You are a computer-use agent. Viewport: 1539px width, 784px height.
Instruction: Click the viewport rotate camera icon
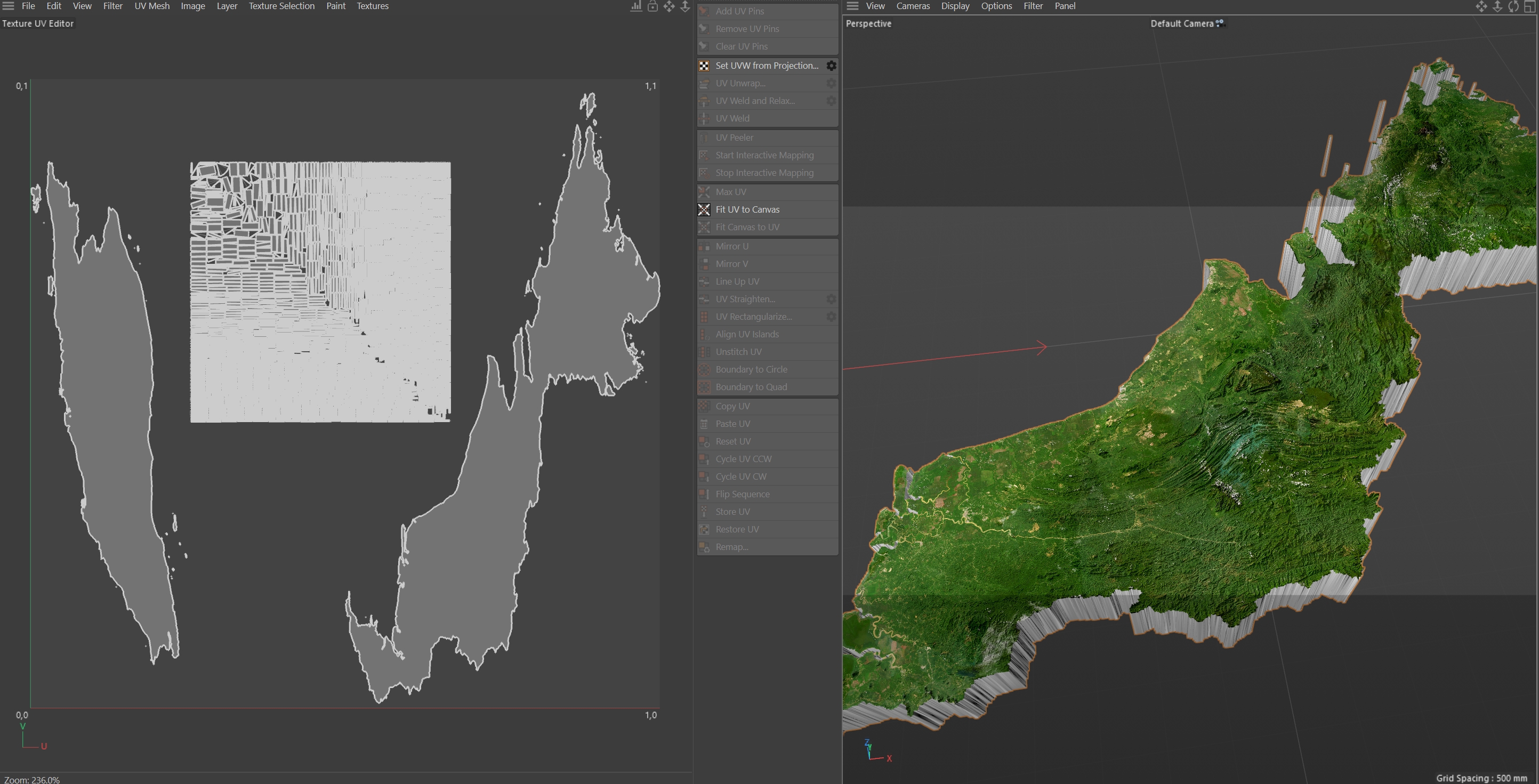point(1513,6)
